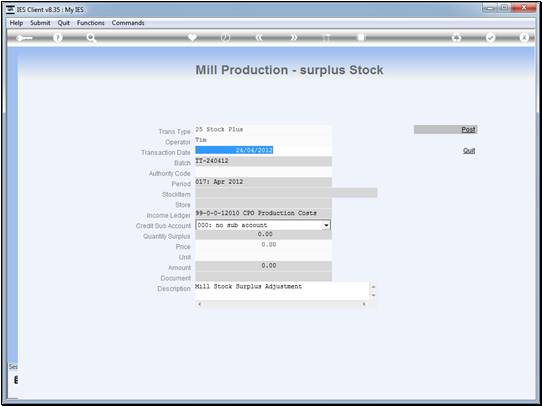Click the checkmark submit toolbar icon
The image size is (542, 406).
[x=490, y=38]
